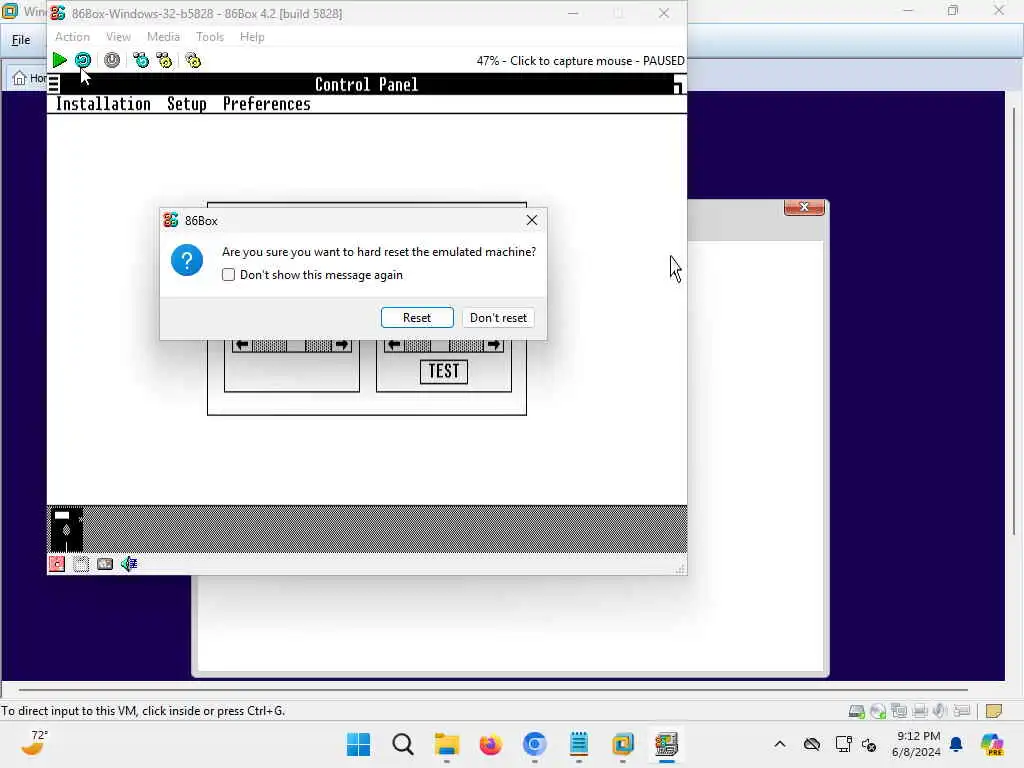Click the Ctrl+Alt+Del toolbar icon
Image resolution: width=1024 pixels, height=768 pixels.
(141, 60)
